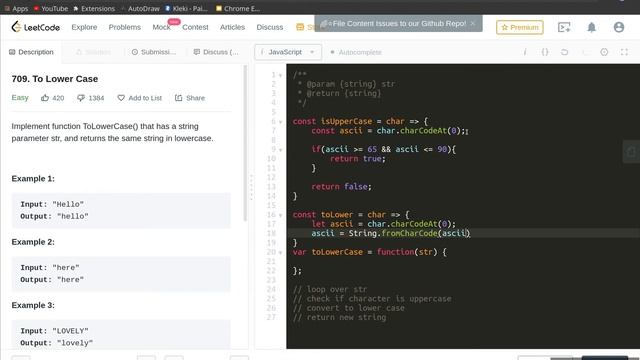Open the AutoDraw bookmark
Viewport: 640px width, 360px height.
140,8
